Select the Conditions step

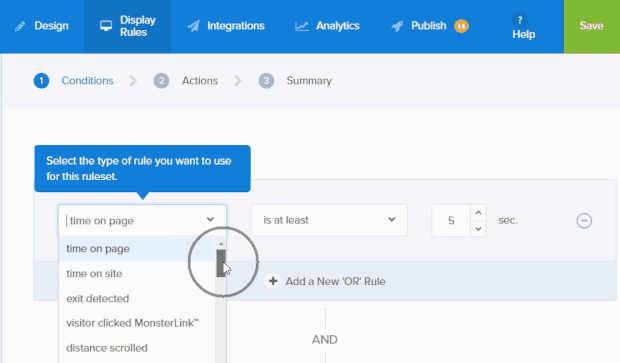click(74, 81)
